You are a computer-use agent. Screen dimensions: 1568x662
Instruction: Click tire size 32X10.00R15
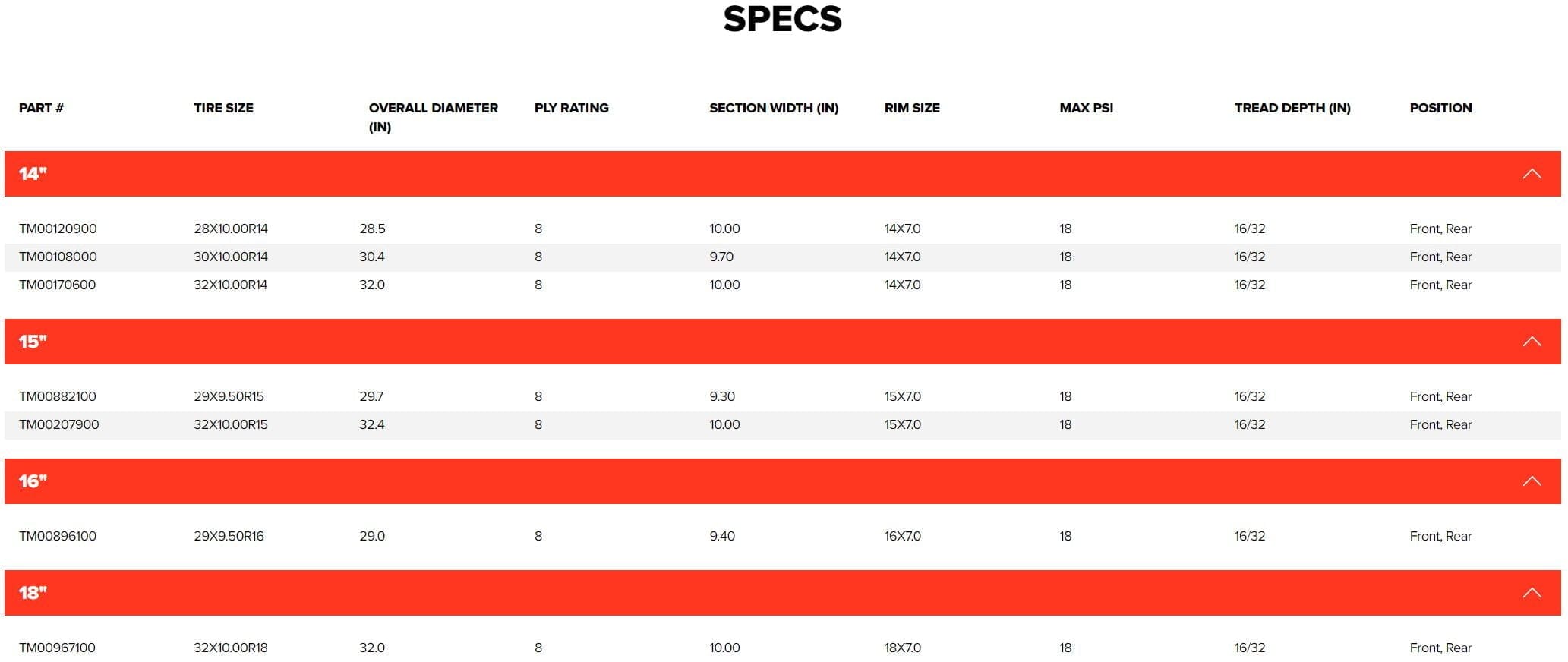230,424
